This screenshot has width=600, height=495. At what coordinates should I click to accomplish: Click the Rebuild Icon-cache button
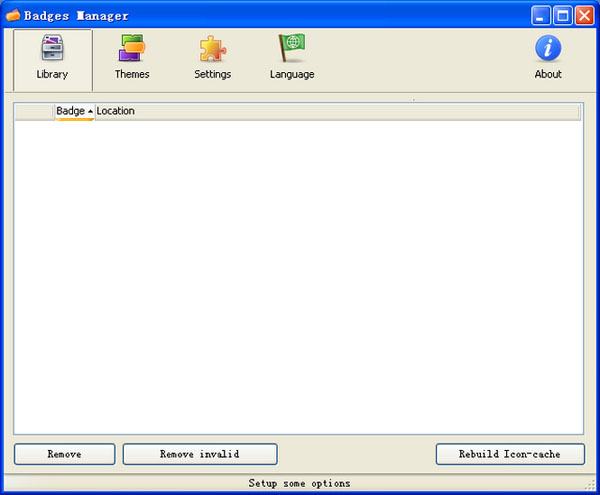pos(510,454)
